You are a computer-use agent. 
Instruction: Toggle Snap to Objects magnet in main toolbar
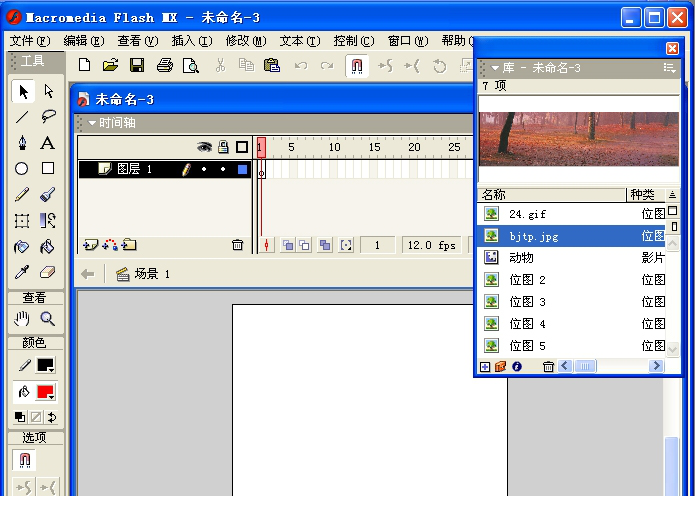(x=357, y=66)
